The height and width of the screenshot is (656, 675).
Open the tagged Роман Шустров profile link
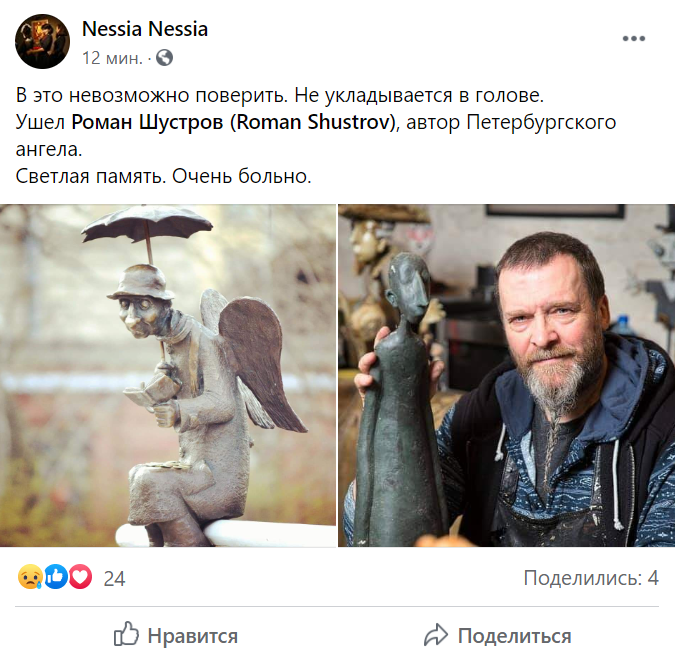point(233,122)
